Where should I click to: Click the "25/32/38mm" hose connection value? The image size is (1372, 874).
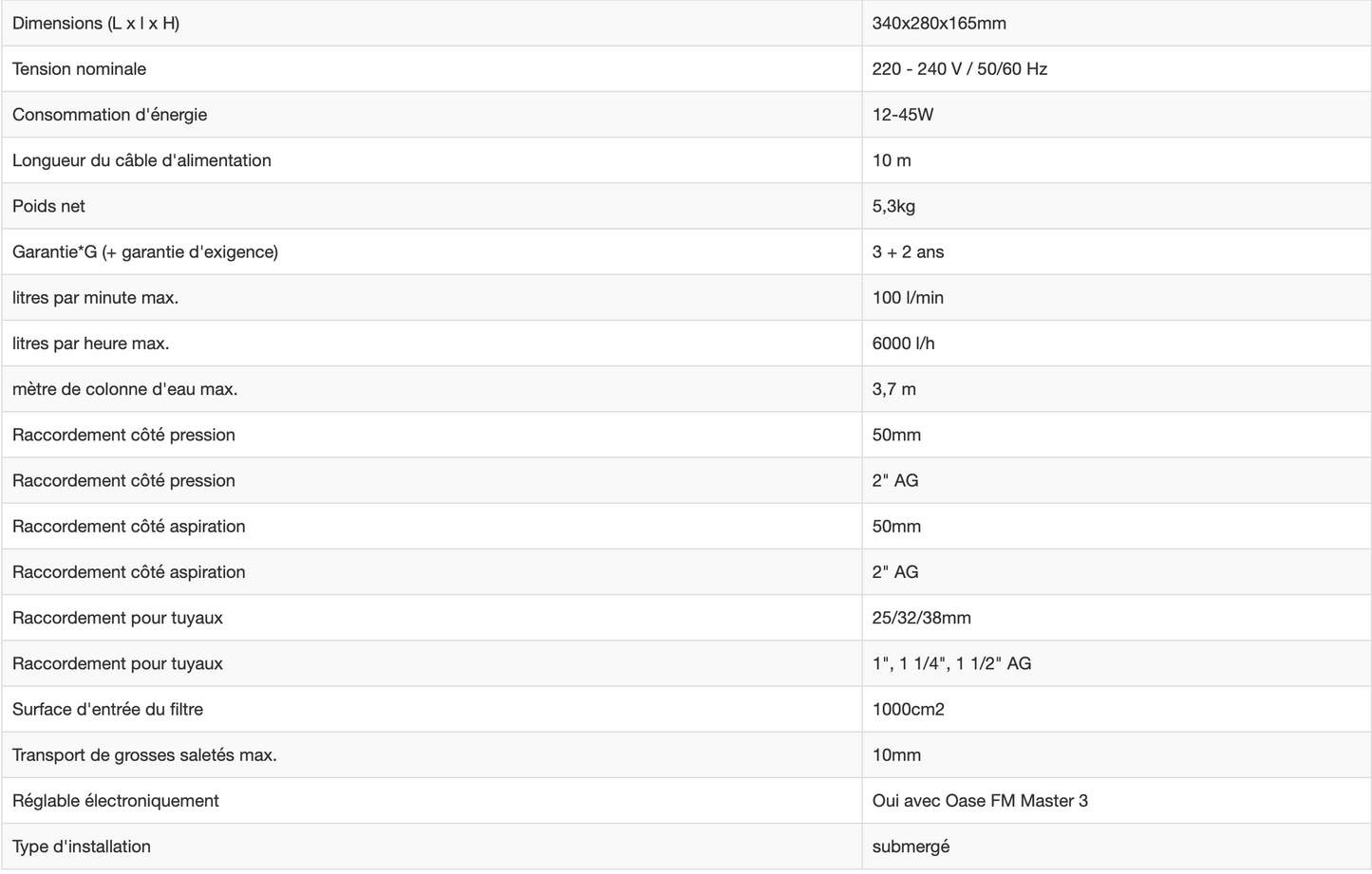(x=922, y=618)
